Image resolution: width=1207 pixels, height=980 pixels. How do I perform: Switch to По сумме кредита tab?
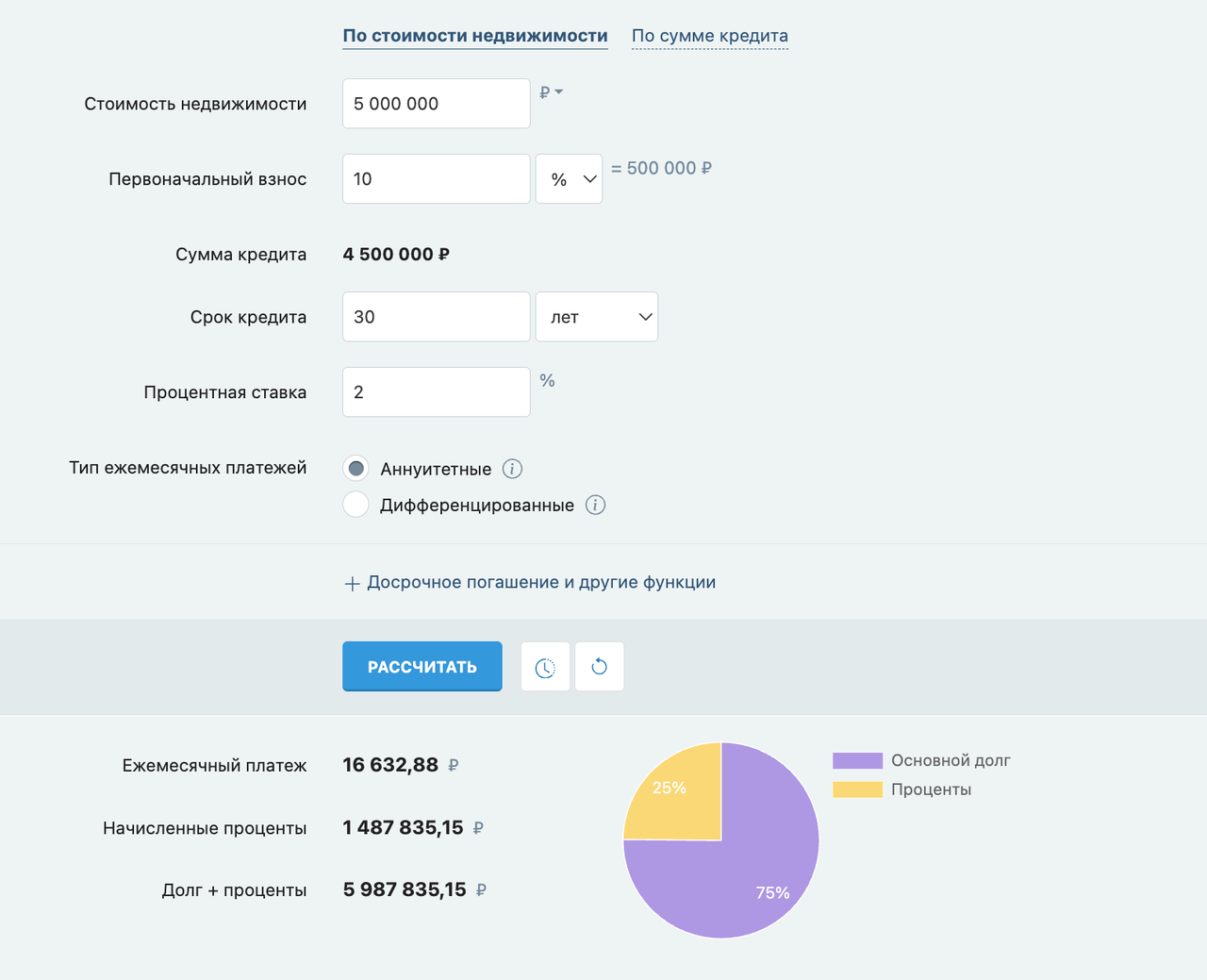[709, 36]
